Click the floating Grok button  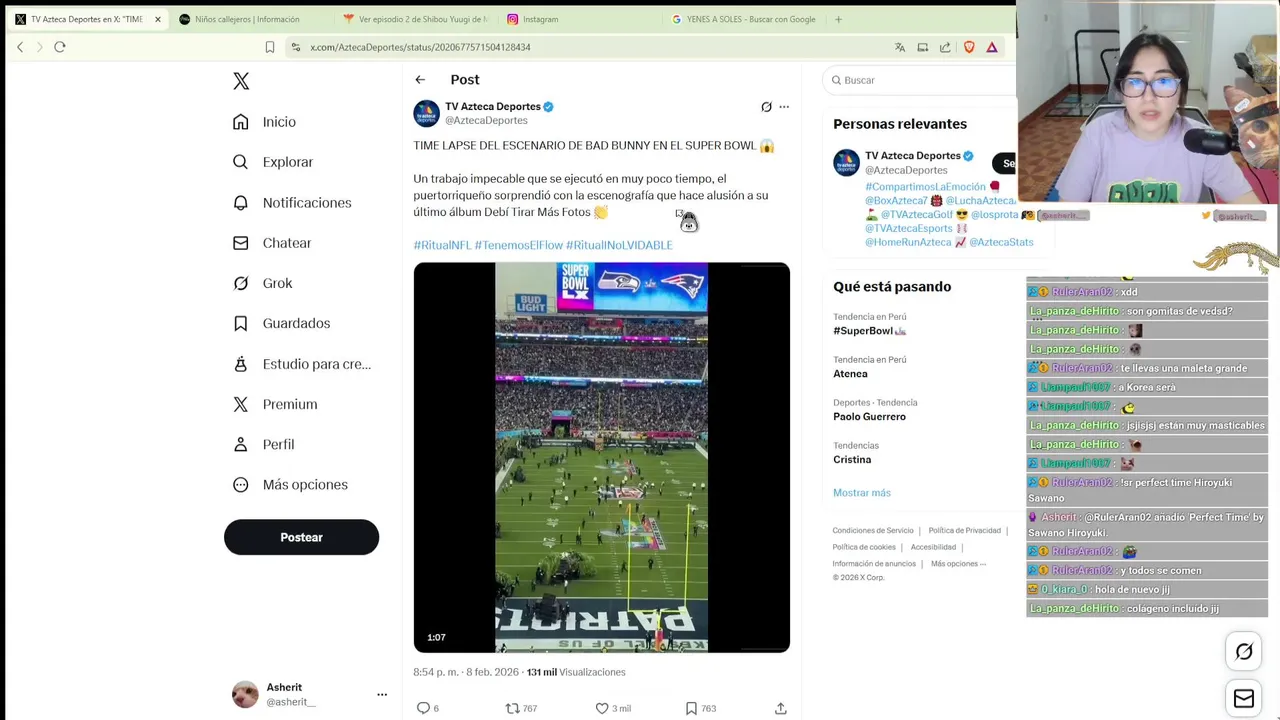coord(1244,652)
